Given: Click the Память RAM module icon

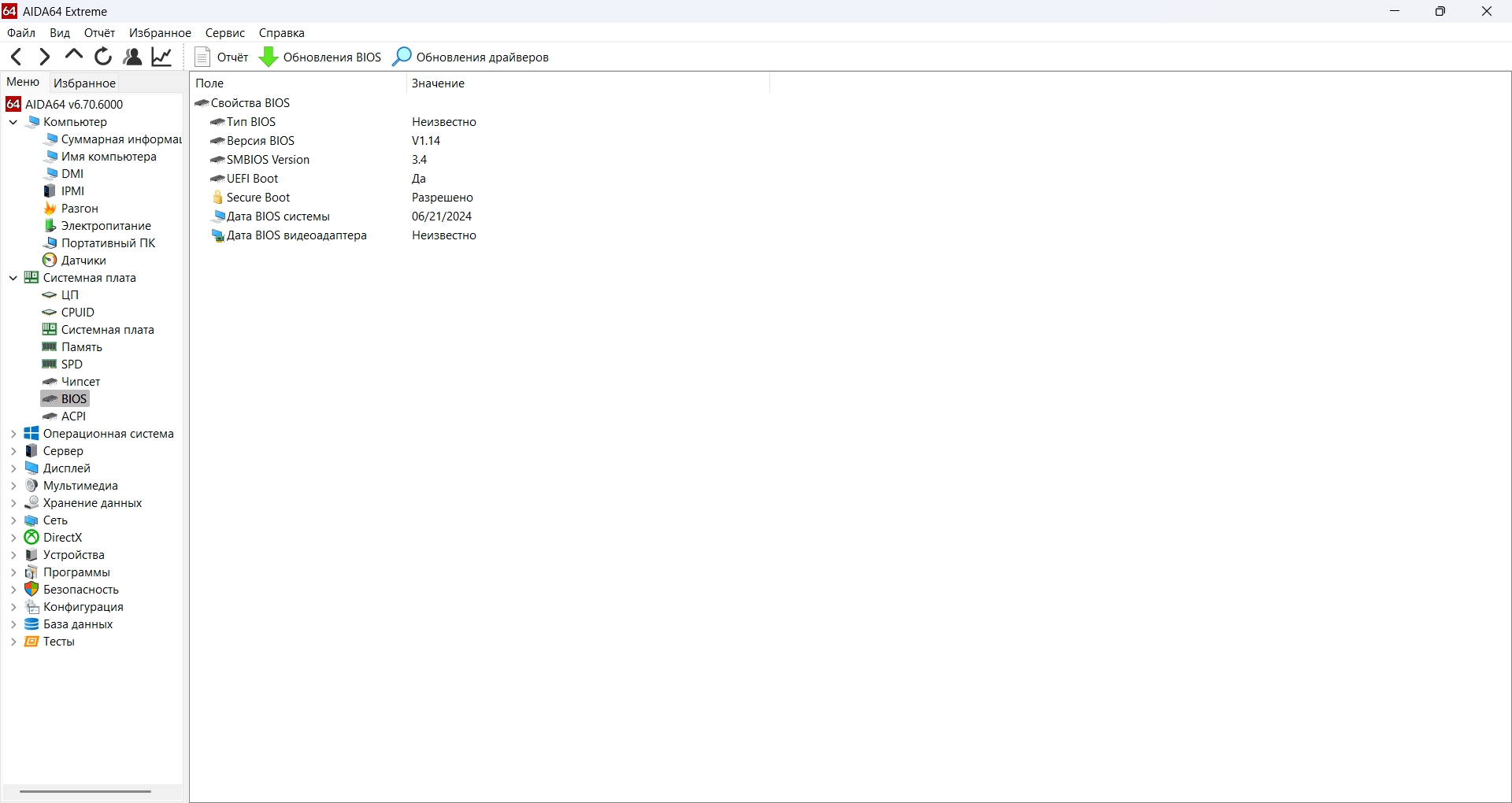Looking at the screenshot, I should (x=50, y=347).
